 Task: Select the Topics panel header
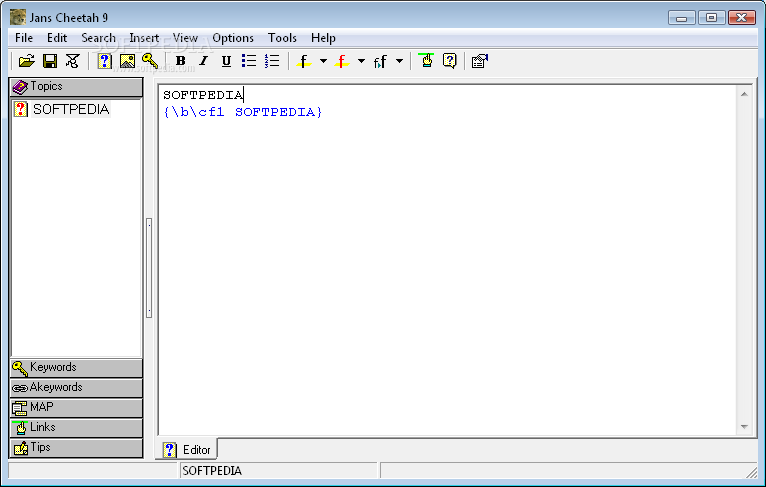pyautogui.click(x=76, y=87)
